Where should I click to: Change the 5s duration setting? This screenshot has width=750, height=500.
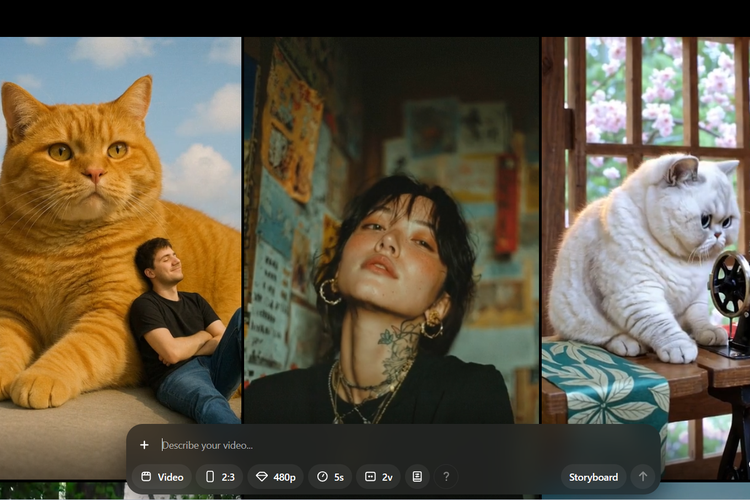(330, 477)
